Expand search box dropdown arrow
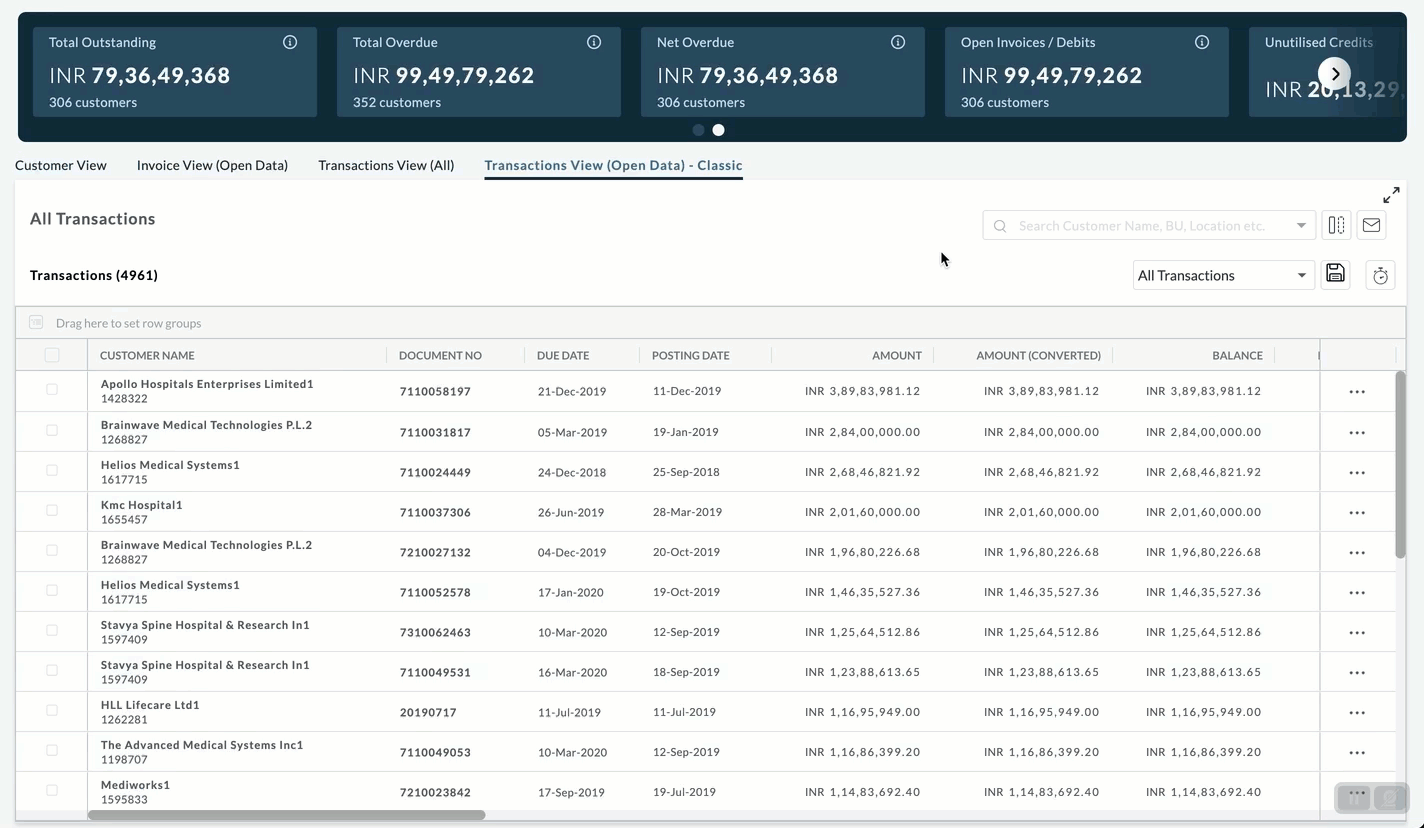The width and height of the screenshot is (1424, 828). pyautogui.click(x=1301, y=226)
